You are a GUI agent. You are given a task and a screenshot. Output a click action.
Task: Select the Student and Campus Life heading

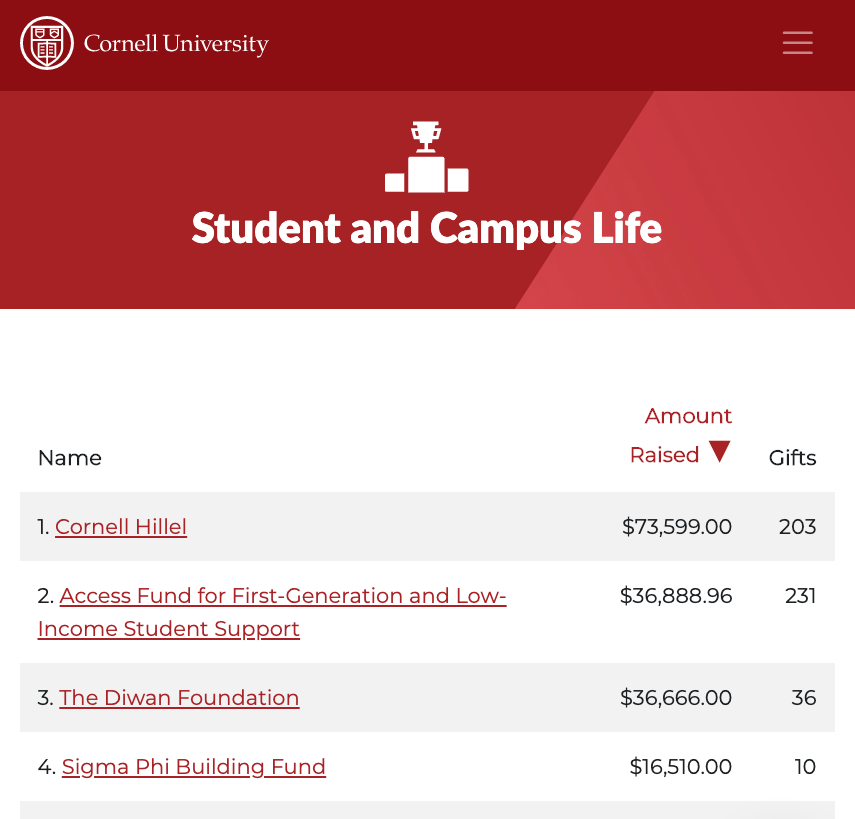click(426, 228)
